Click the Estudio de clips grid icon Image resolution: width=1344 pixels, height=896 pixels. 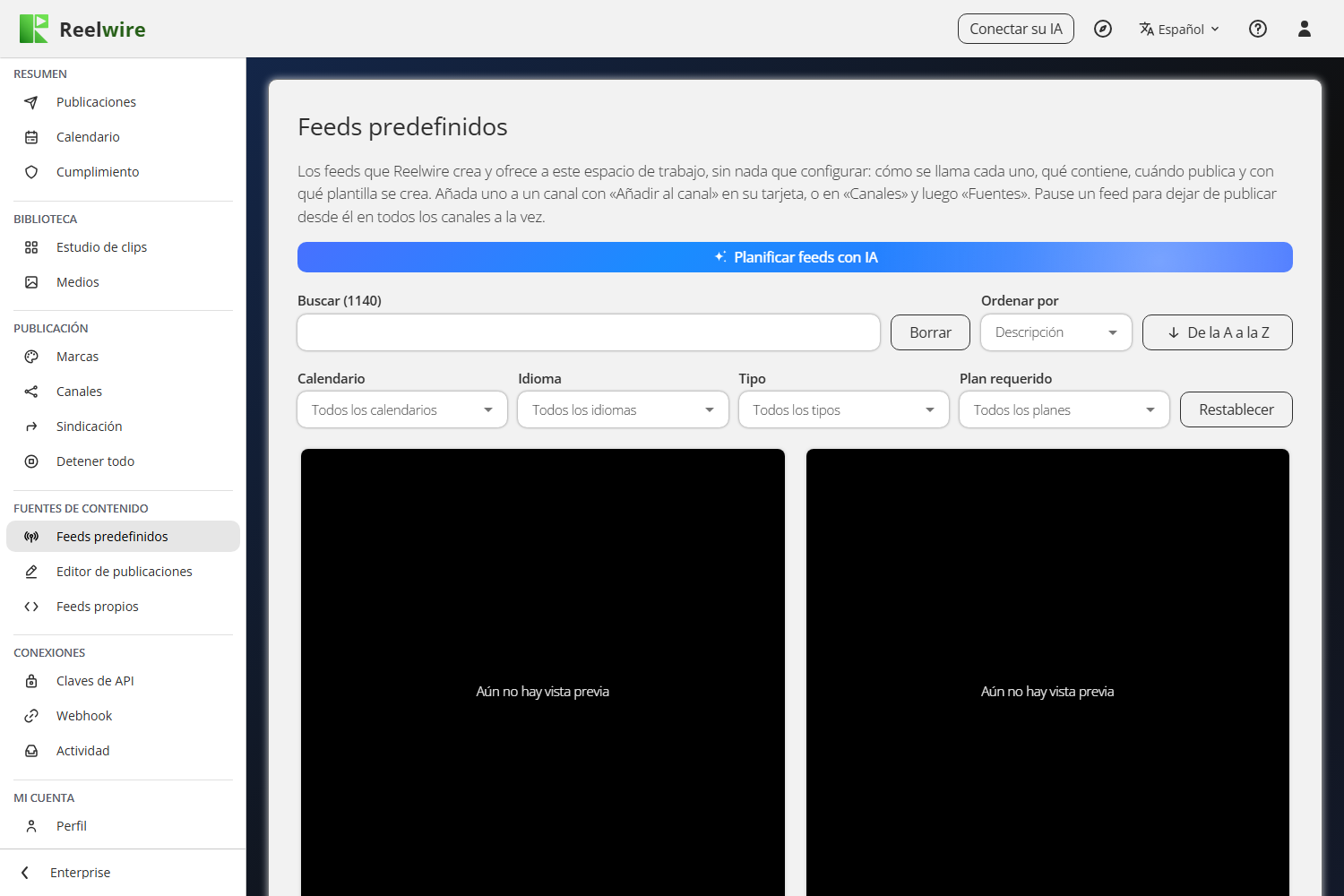point(31,247)
